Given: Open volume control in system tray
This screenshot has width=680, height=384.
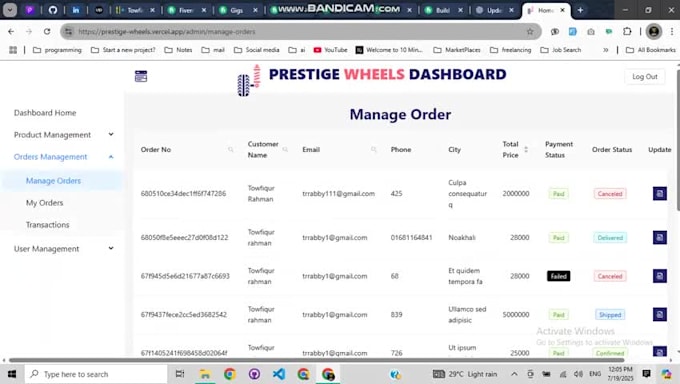Looking at the screenshot, I should pos(578,374).
